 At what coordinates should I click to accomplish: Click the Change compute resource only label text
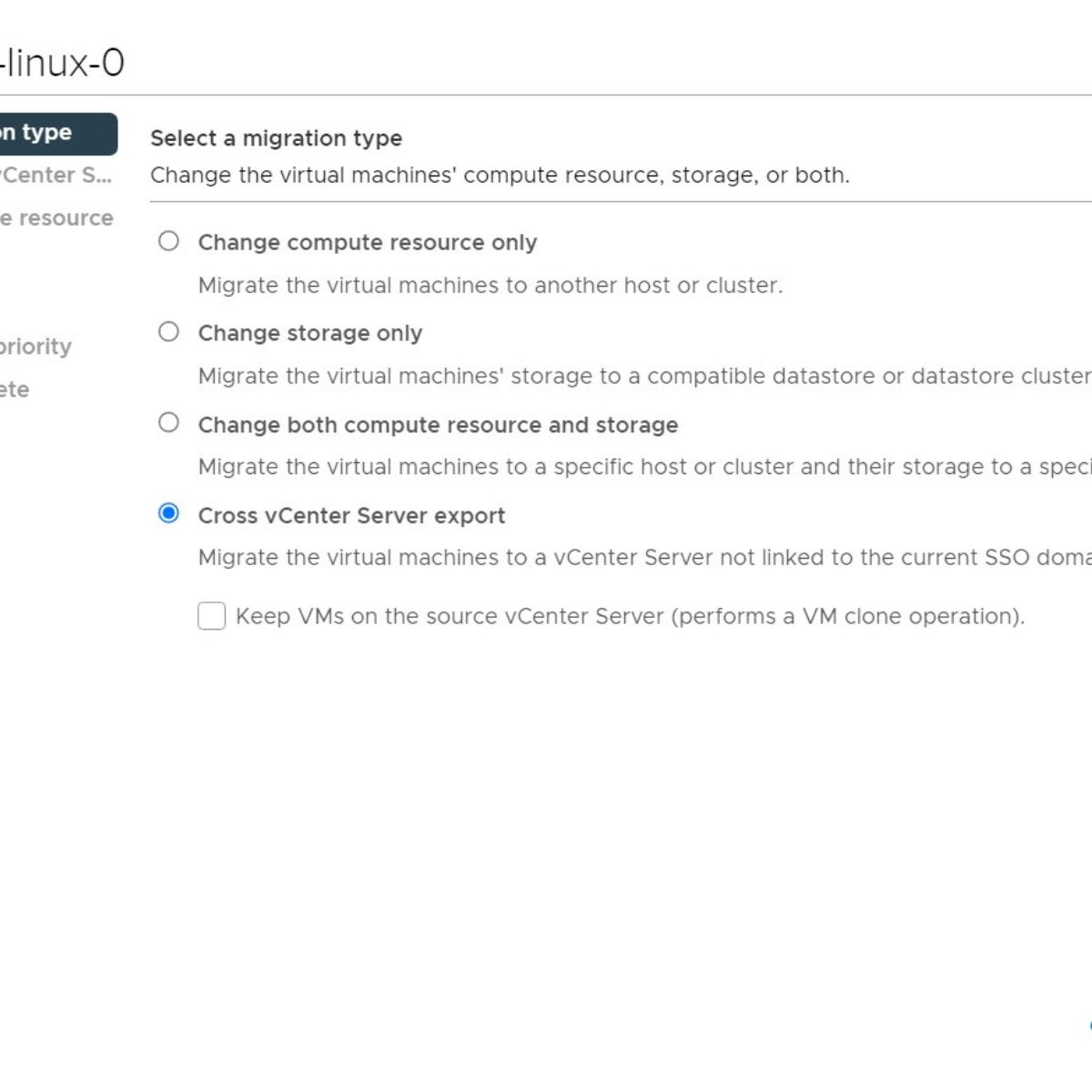368,242
